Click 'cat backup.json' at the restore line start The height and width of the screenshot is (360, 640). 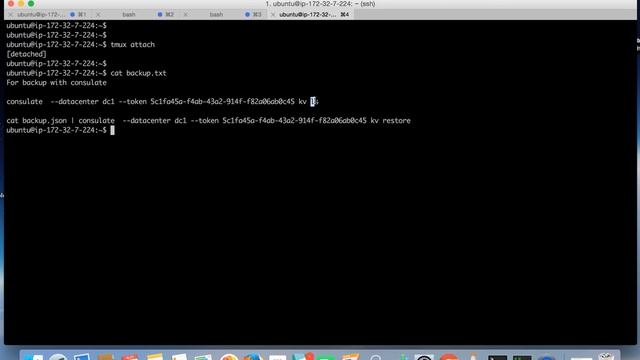click(36, 120)
